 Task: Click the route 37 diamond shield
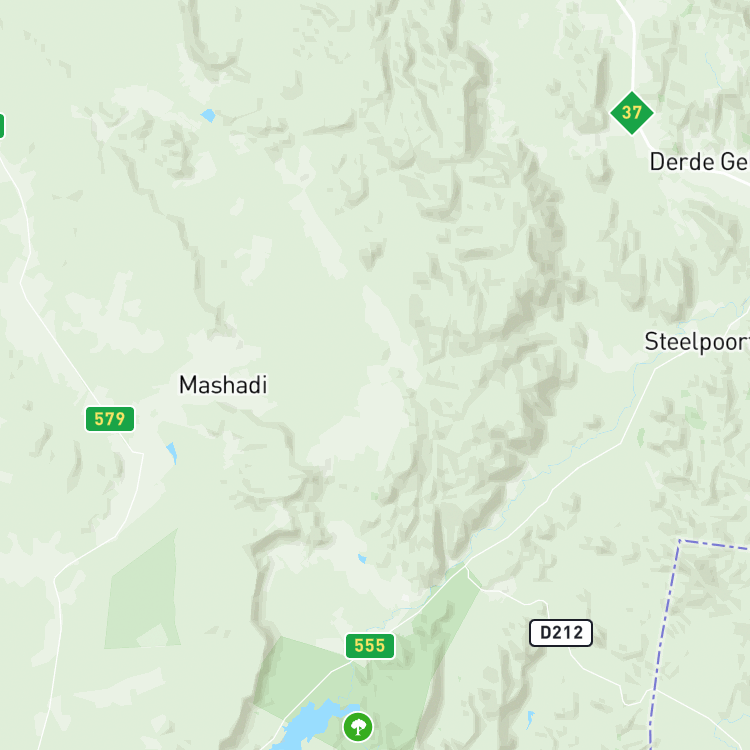[x=631, y=113]
